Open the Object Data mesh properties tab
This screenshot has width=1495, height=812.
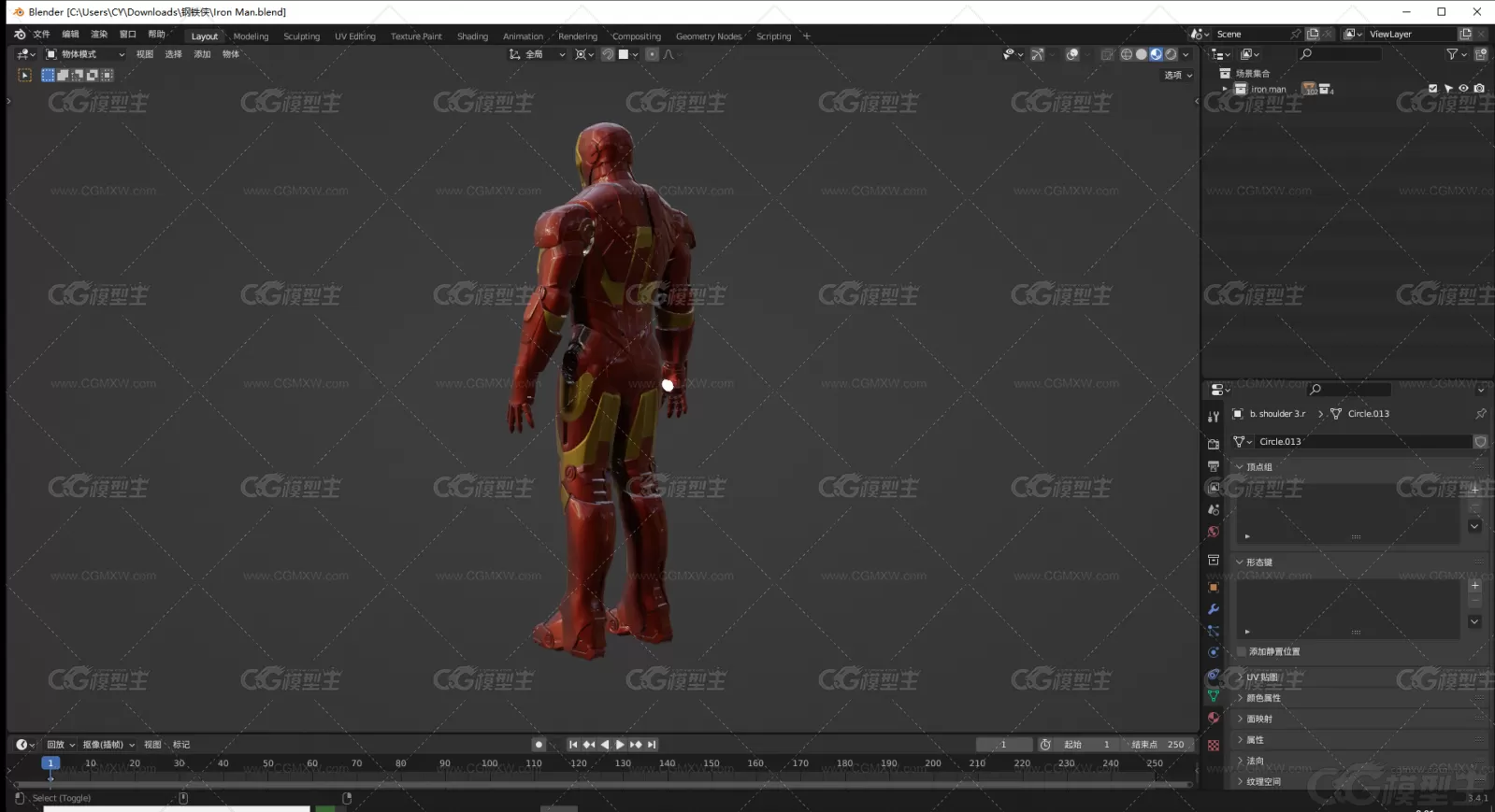pyautogui.click(x=1214, y=696)
